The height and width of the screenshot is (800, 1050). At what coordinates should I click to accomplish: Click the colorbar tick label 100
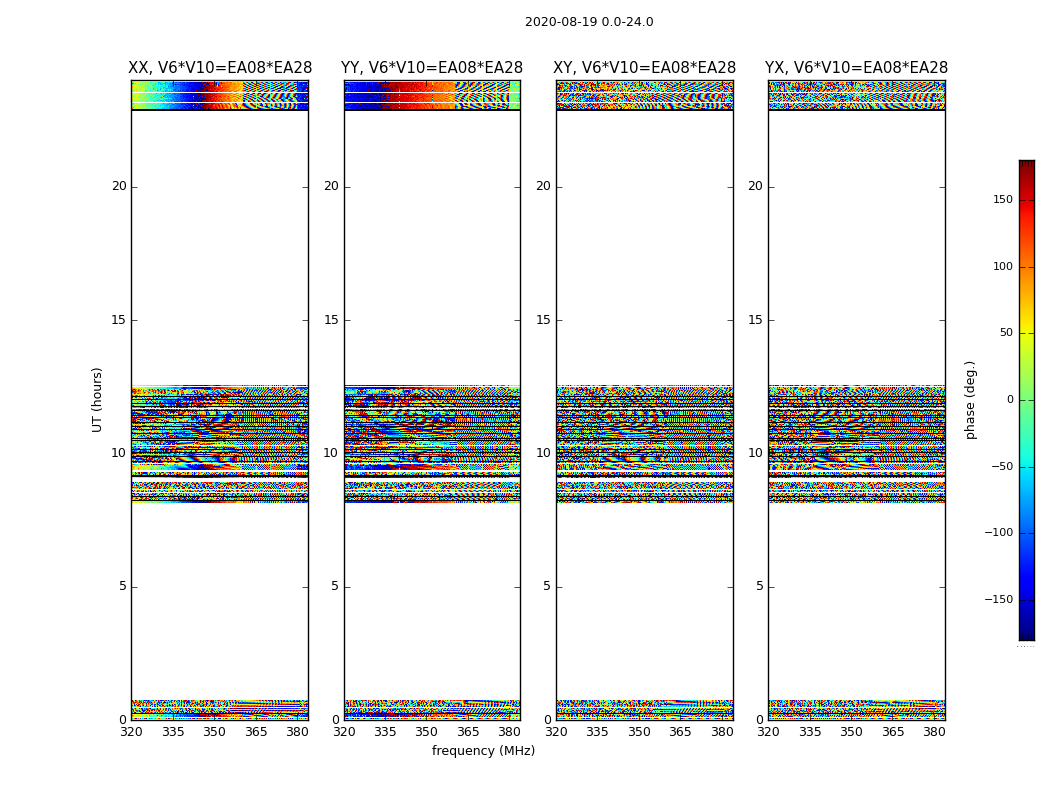tap(1003, 266)
